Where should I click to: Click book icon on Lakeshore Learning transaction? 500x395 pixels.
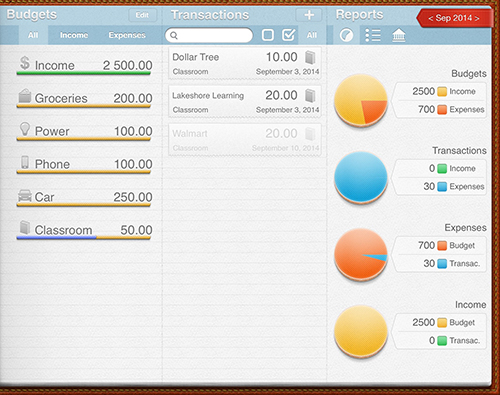pyautogui.click(x=310, y=96)
